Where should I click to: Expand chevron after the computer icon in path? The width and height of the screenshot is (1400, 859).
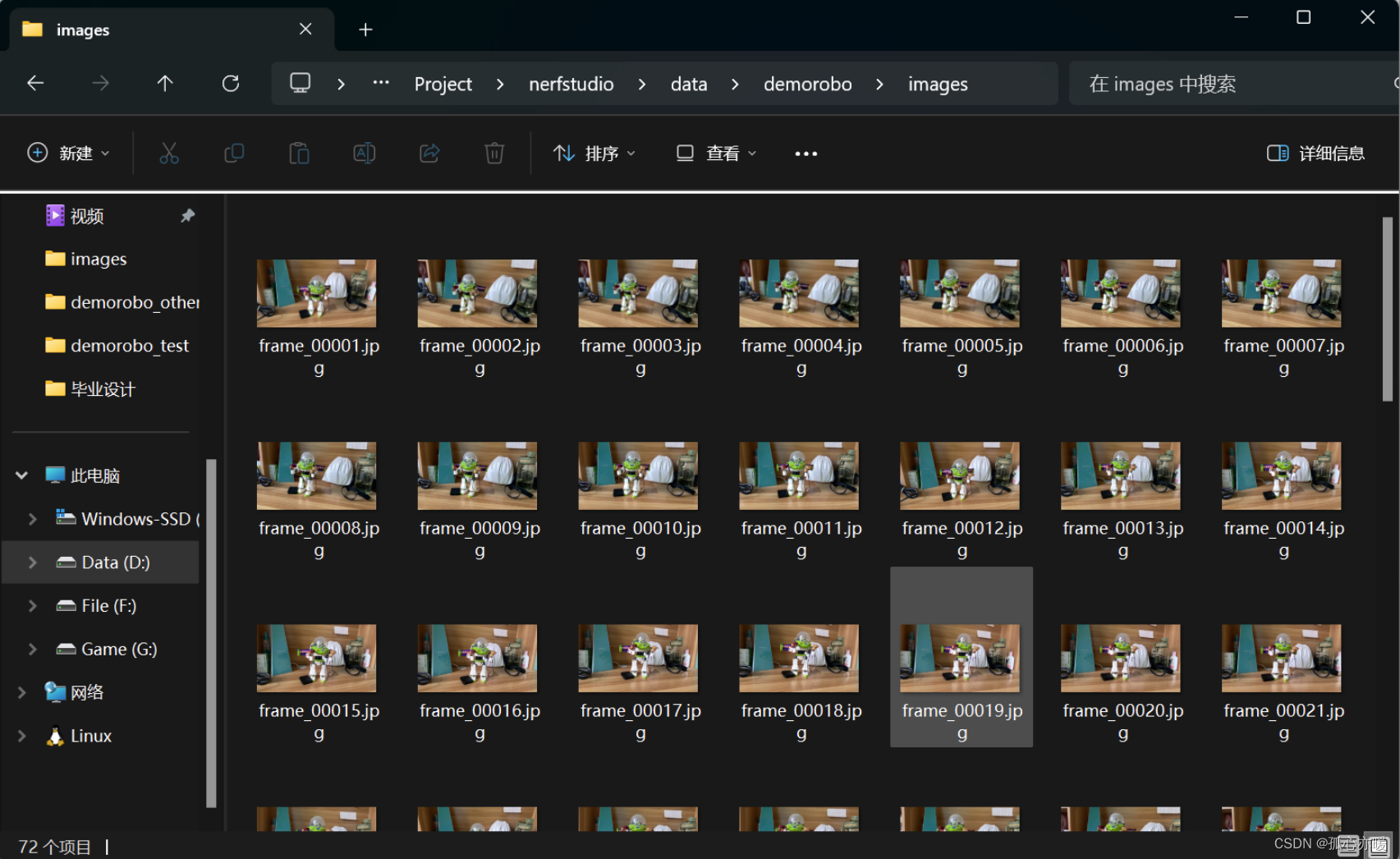pos(341,84)
